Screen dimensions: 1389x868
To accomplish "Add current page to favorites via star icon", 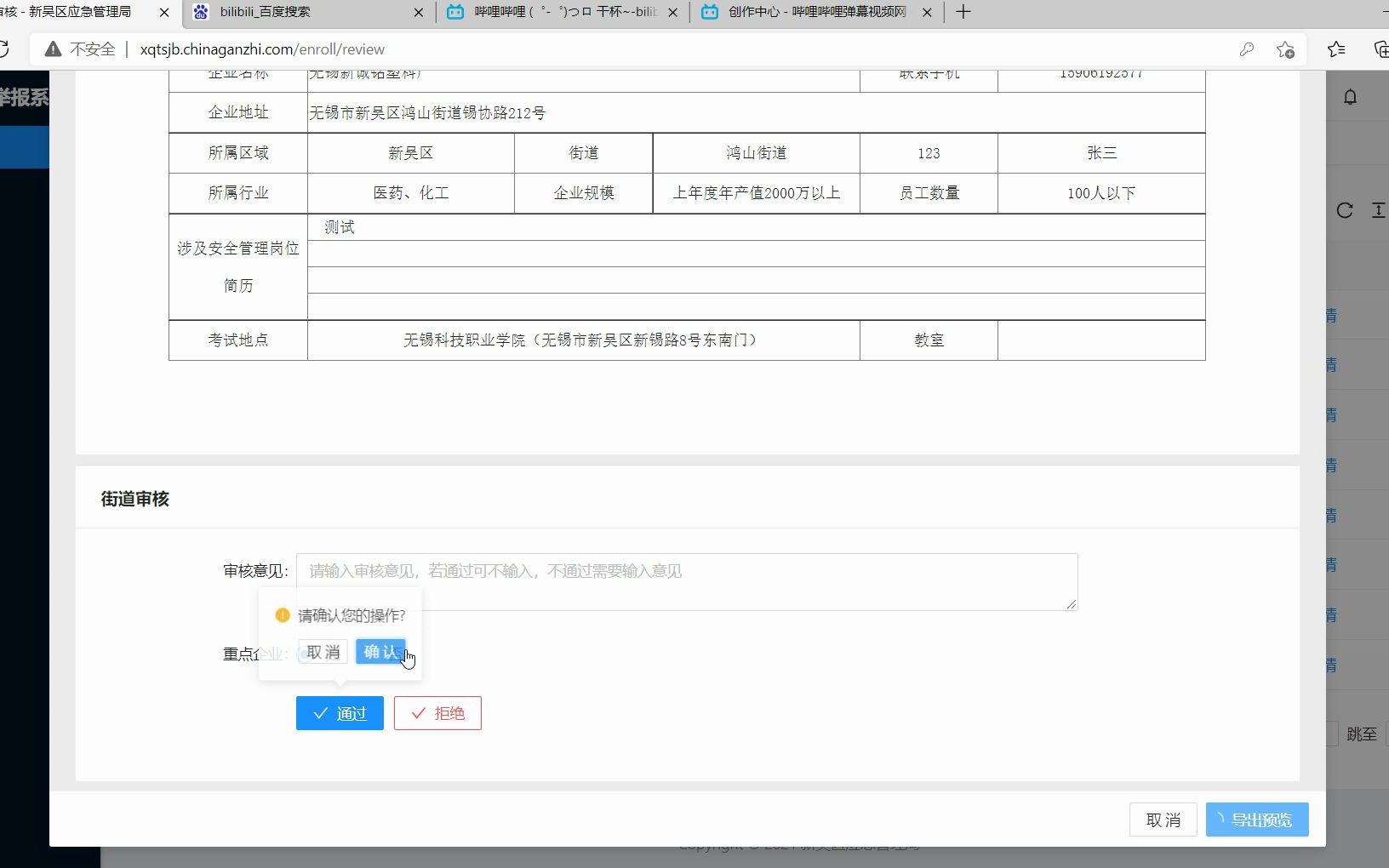I will coord(1285,49).
